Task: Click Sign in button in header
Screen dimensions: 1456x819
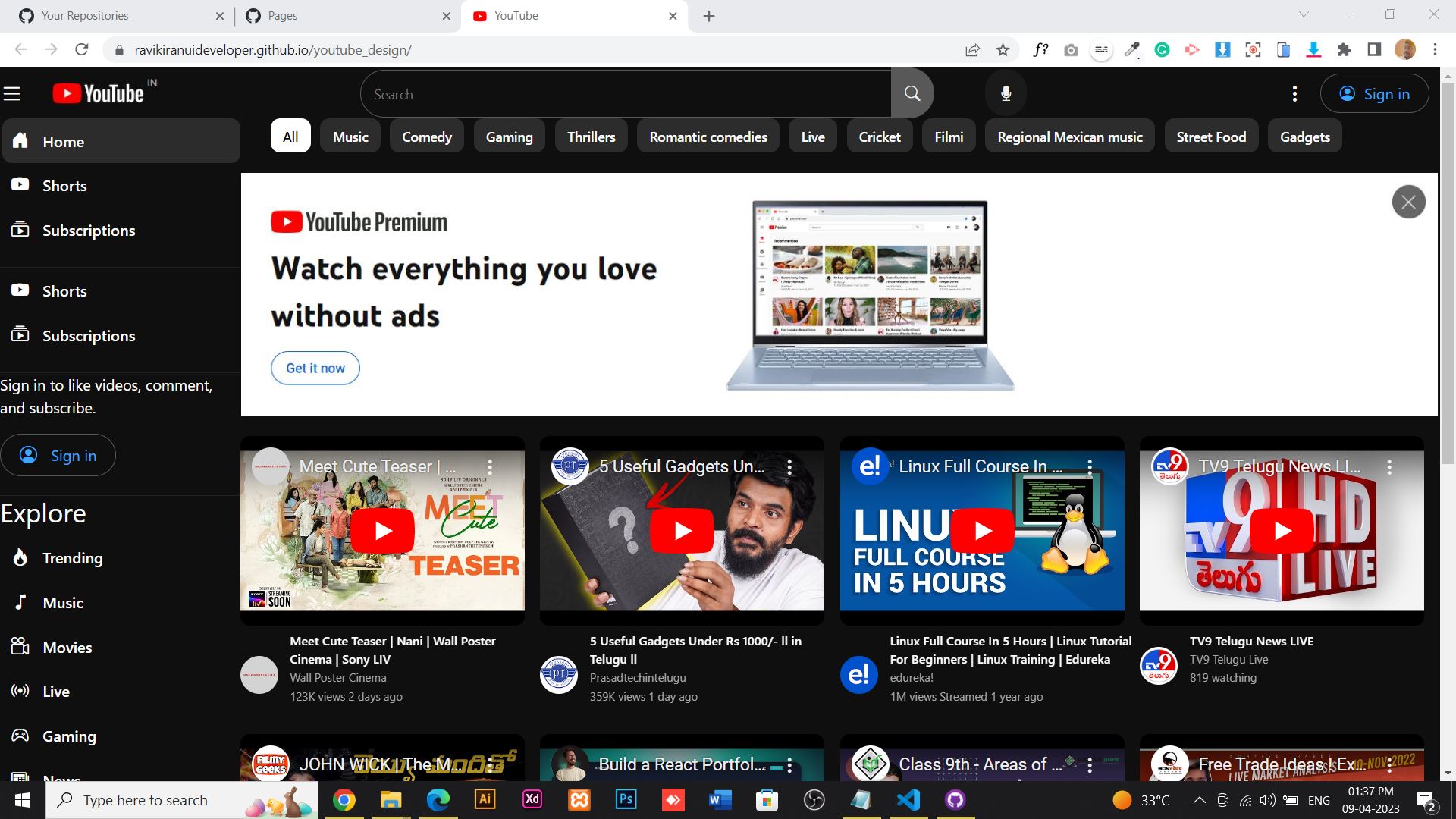Action: coord(1374,93)
